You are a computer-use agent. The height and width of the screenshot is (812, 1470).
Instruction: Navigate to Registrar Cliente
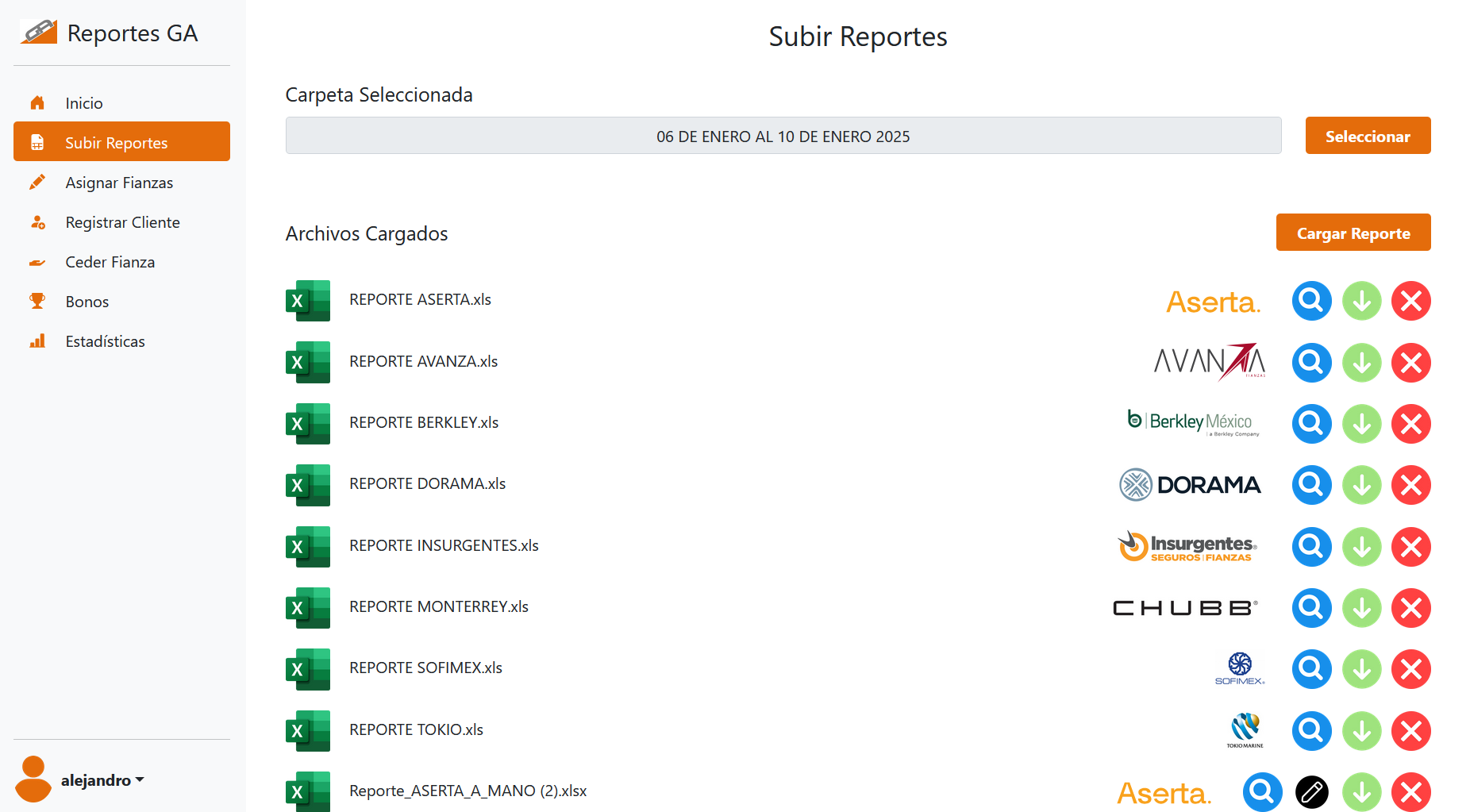coord(122,222)
